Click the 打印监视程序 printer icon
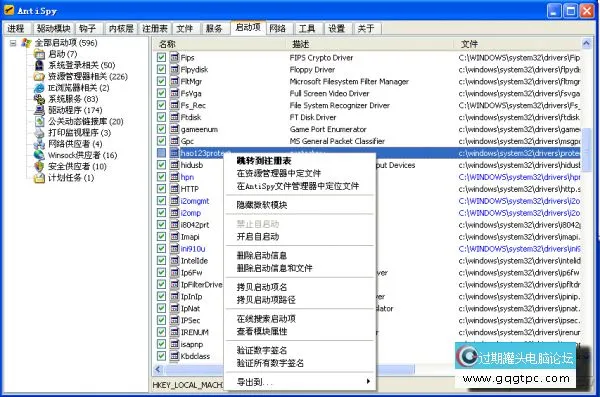 point(39,133)
